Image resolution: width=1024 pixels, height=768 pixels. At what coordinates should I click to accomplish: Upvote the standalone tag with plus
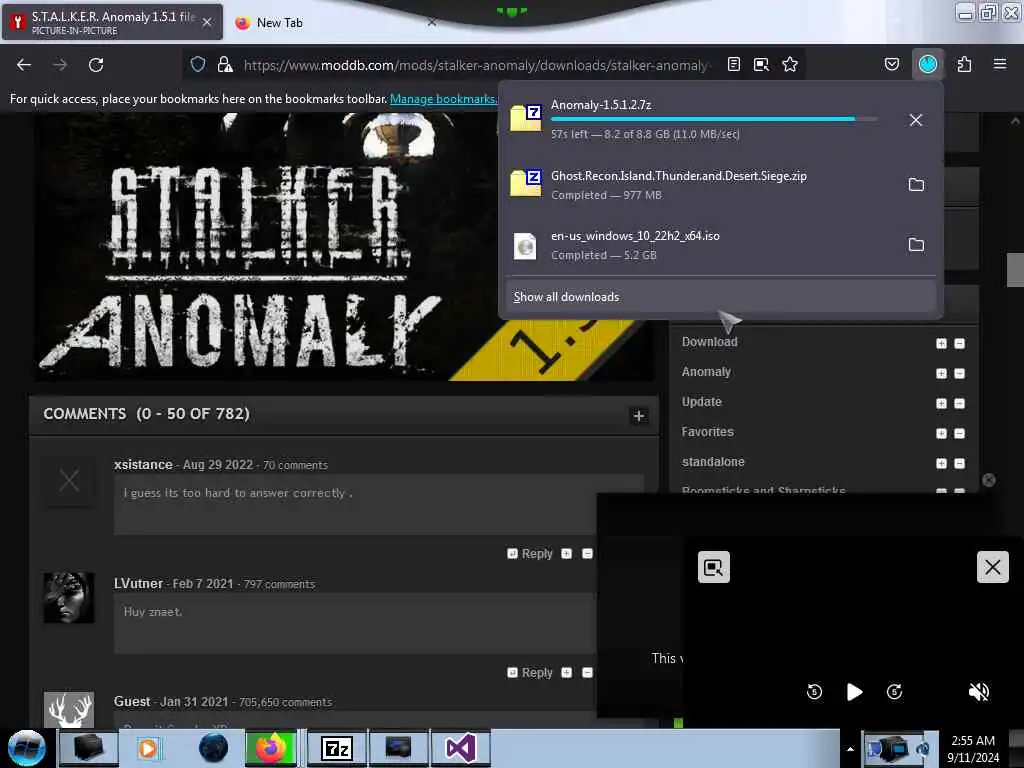(941, 464)
